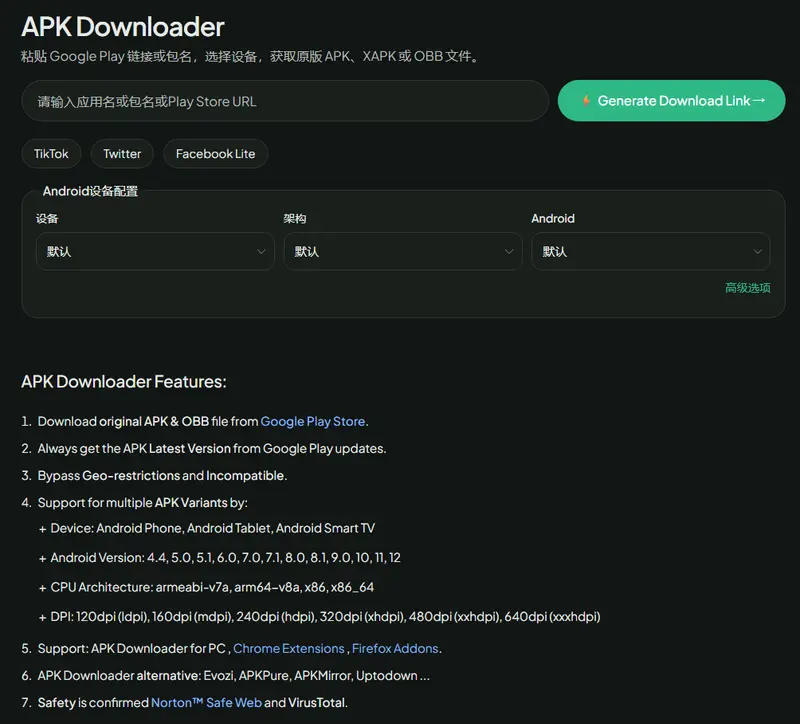The height and width of the screenshot is (724, 800).
Task: Click the 架构 field label
Action: click(x=295, y=219)
